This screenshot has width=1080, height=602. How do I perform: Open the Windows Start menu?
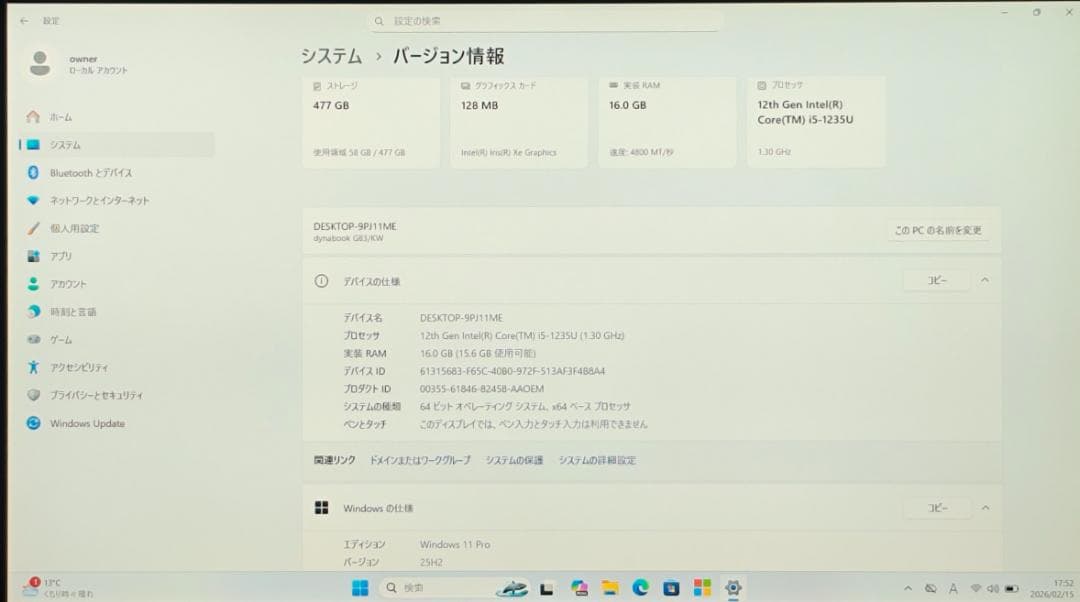point(360,588)
